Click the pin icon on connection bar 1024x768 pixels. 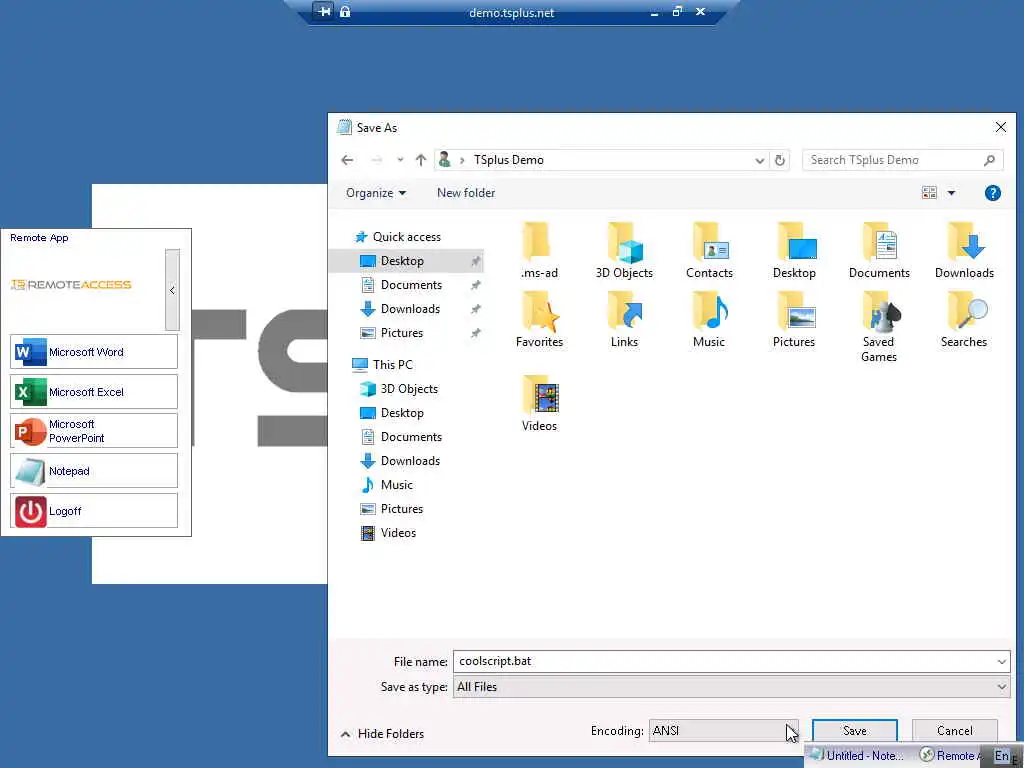point(324,11)
